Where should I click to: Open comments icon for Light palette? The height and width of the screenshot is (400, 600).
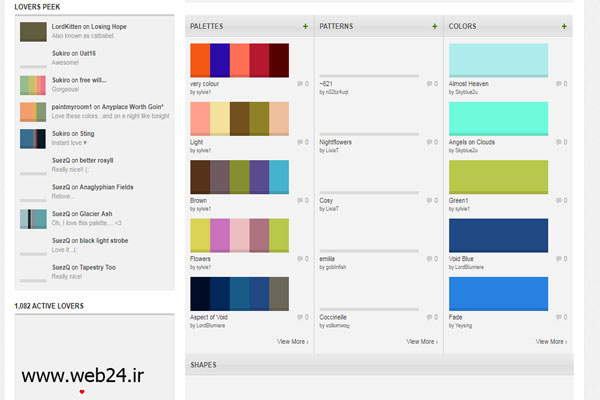tap(300, 142)
